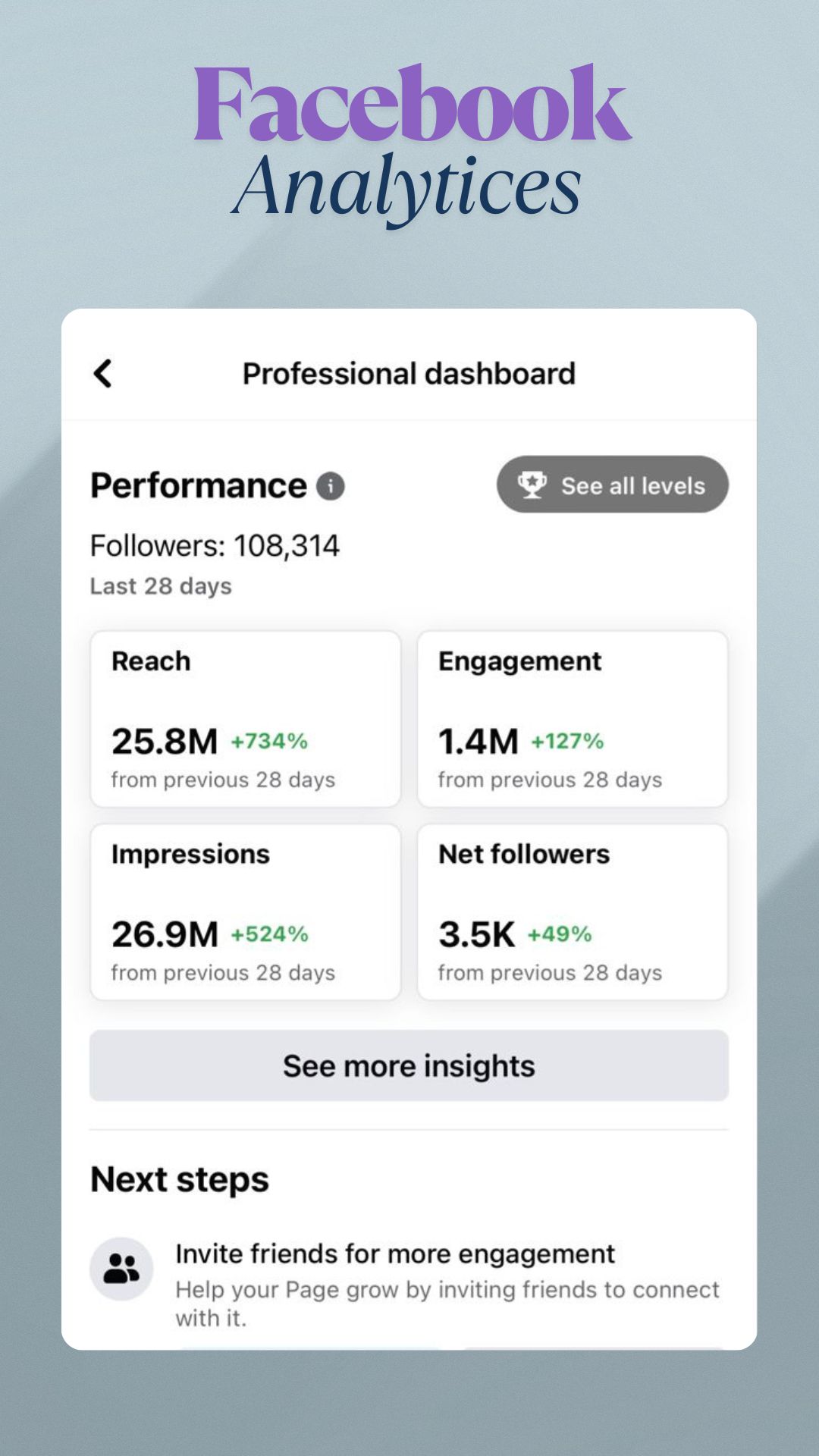Click the Performance info icon
The height and width of the screenshot is (1456, 819).
pos(330,486)
